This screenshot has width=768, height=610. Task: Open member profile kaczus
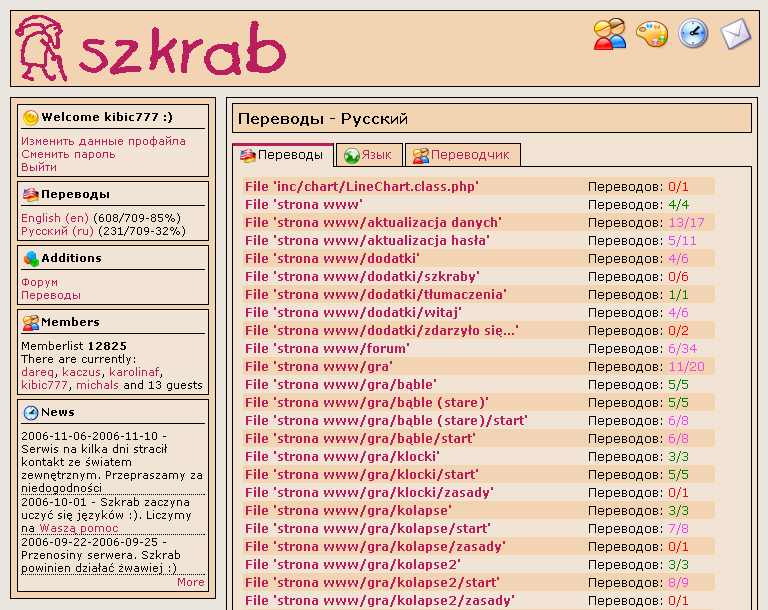tap(81, 372)
